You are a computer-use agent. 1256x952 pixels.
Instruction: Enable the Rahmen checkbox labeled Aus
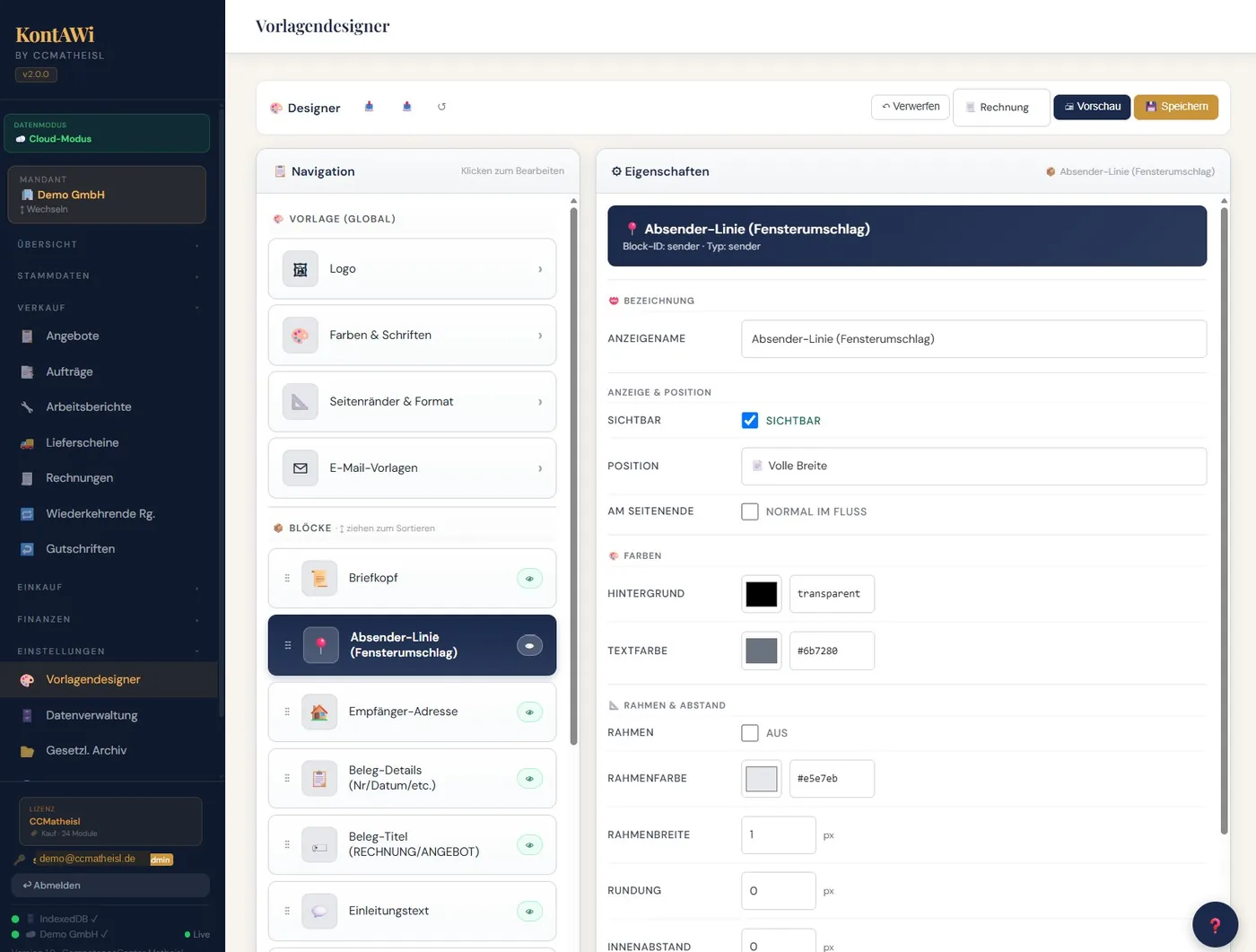pos(750,733)
